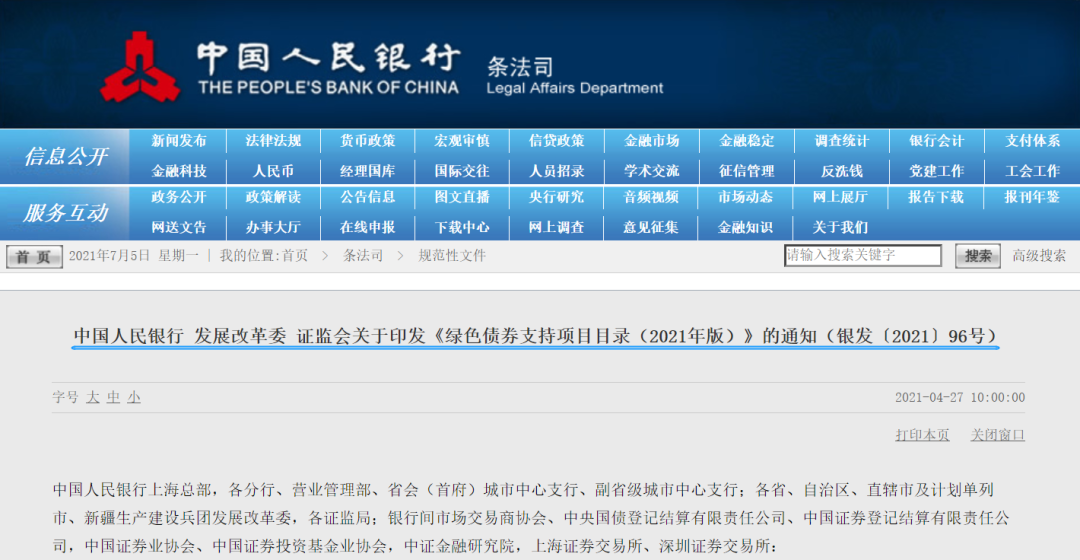Click 打印本页 to print the page

[x=922, y=435]
